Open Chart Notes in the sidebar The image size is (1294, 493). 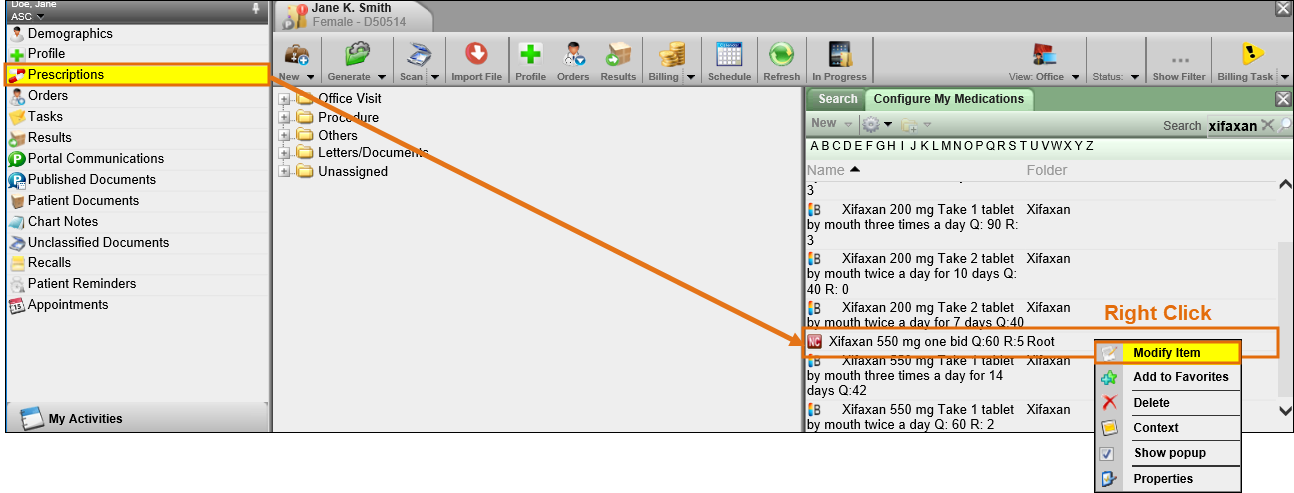coord(138,221)
